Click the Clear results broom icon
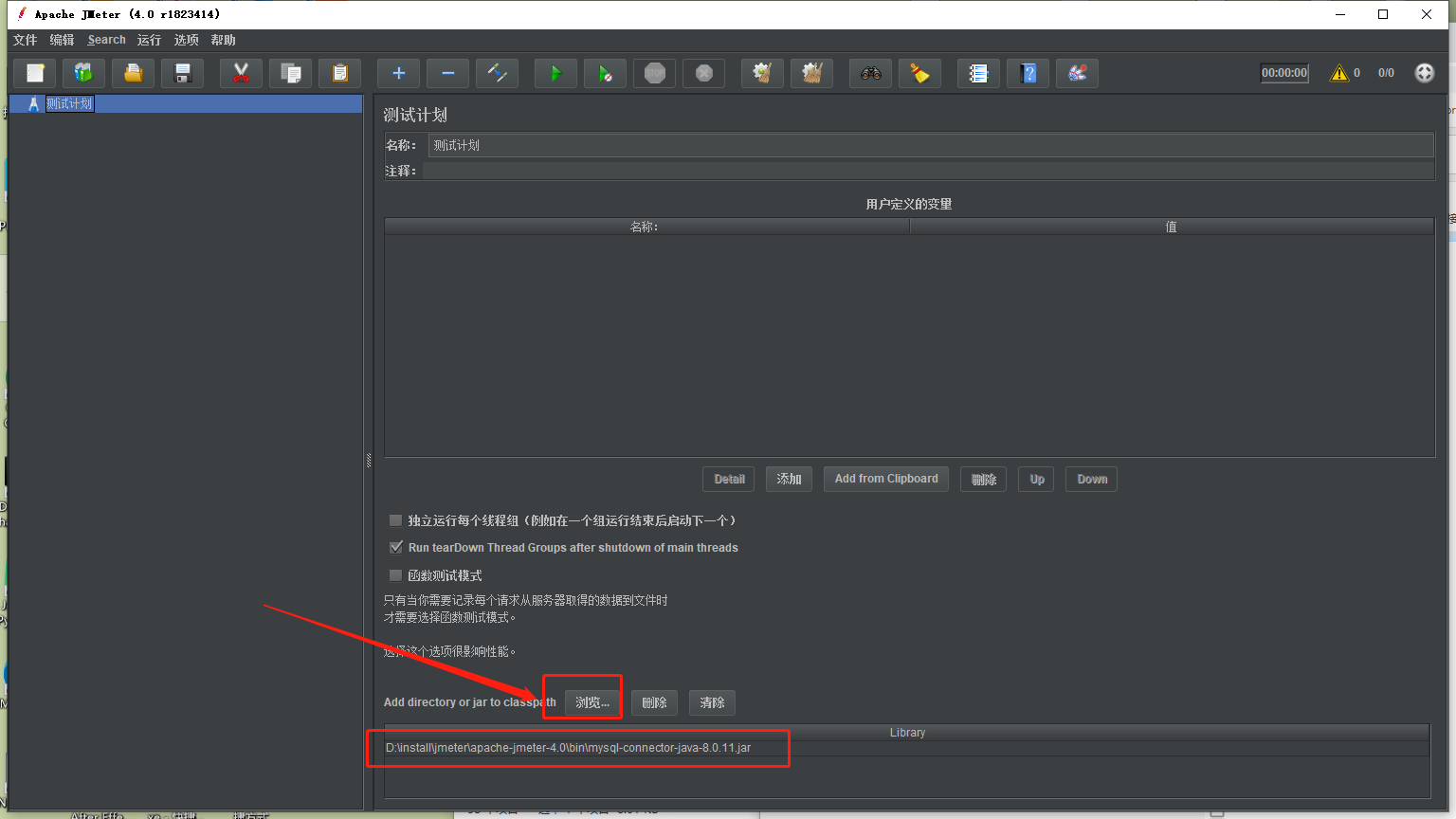1456x819 pixels. [x=763, y=73]
